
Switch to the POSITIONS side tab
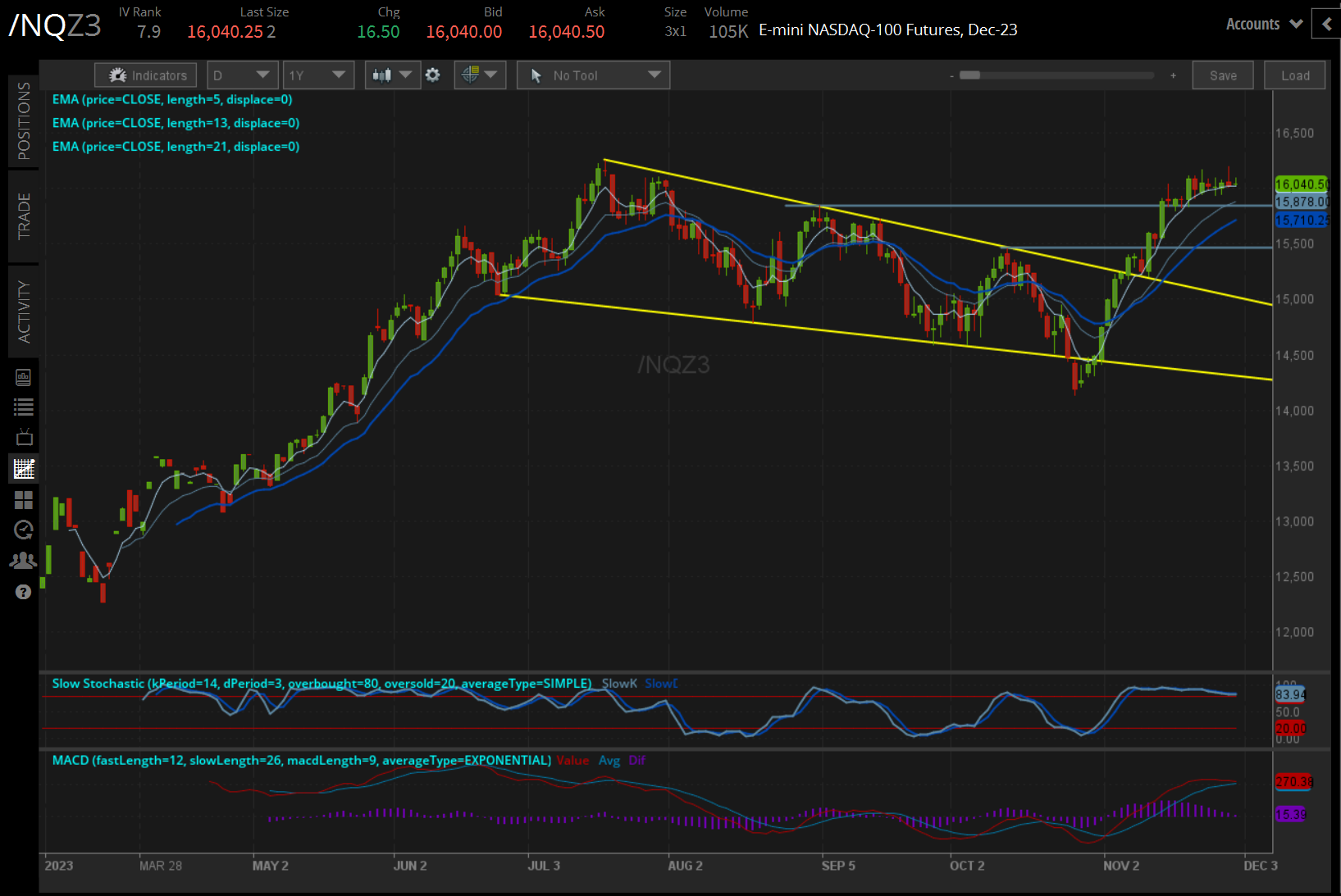pos(24,121)
